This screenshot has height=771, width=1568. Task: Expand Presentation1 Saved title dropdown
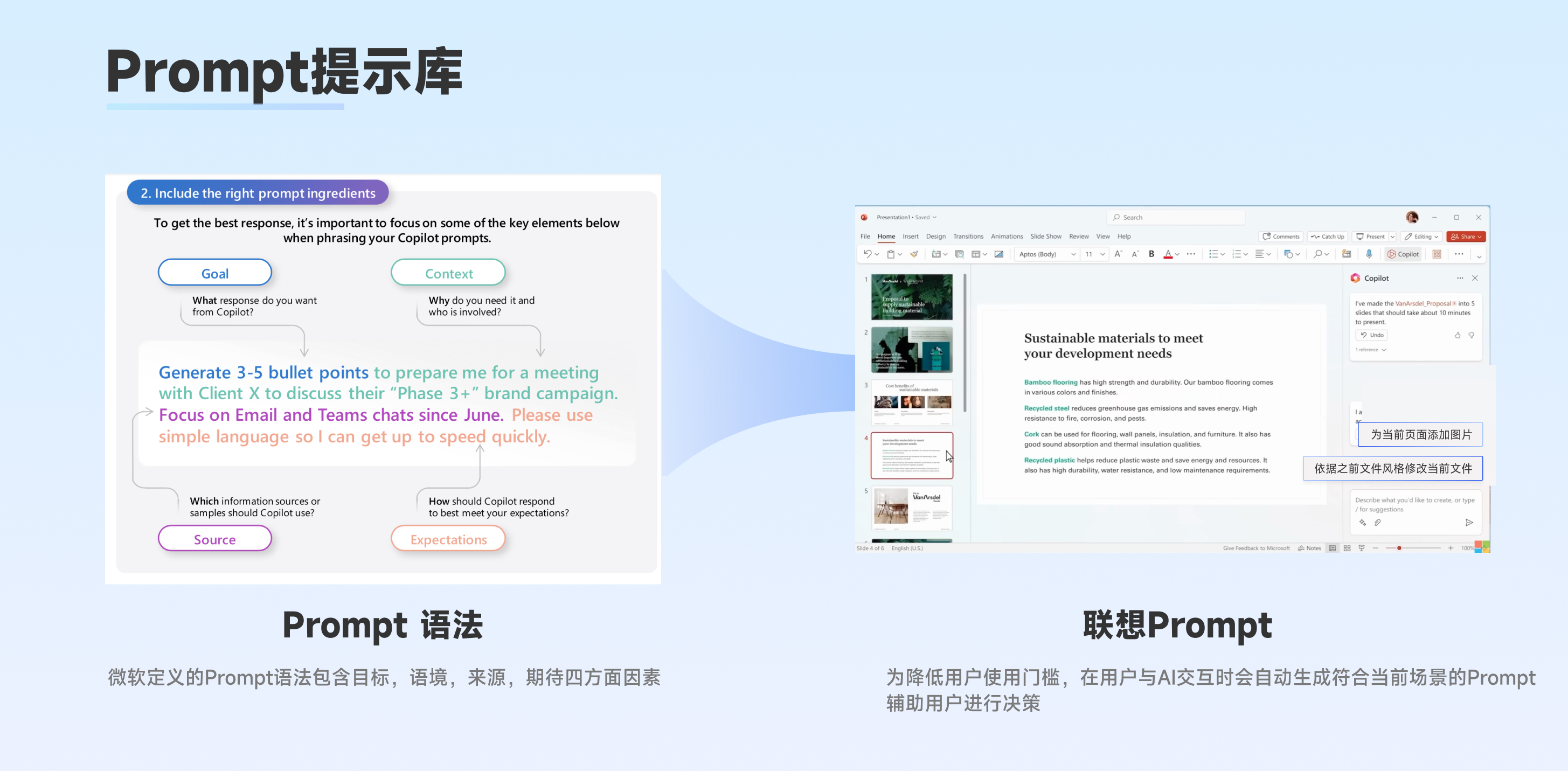click(934, 217)
